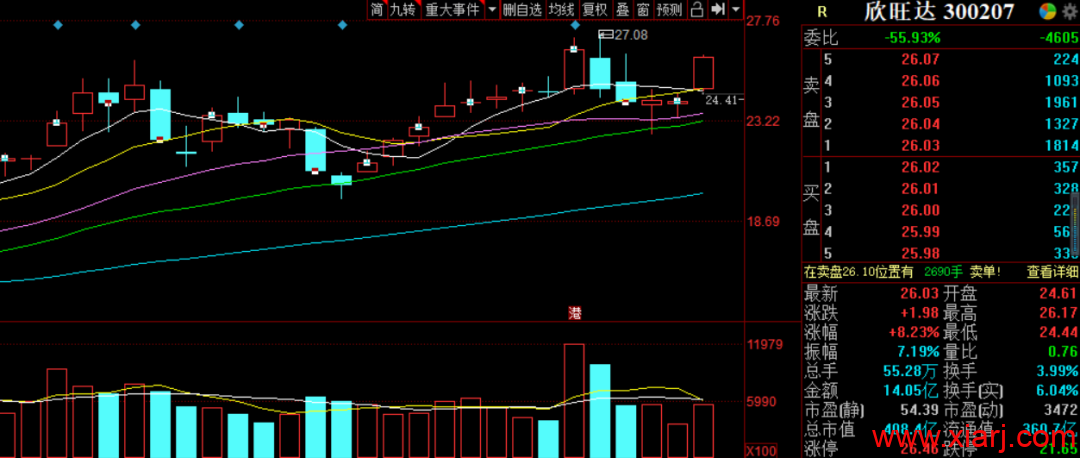Click the 换手 value 3.99%
1080x458 pixels.
tap(1059, 372)
